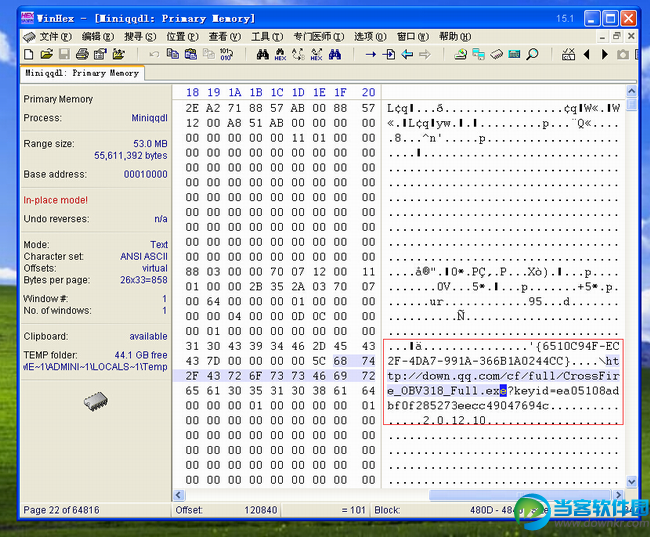This screenshot has width=650, height=537.
Task: Select the Miniqqdl: Primary Memory tab
Action: [x=82, y=73]
